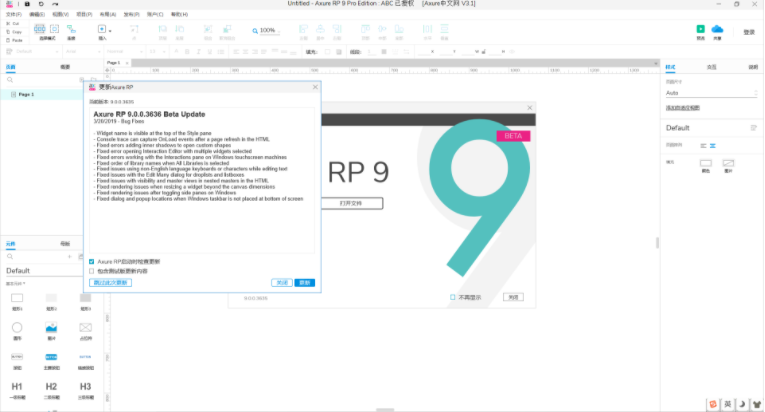Click the Insert tool icon
The image size is (765, 412).
[101, 29]
